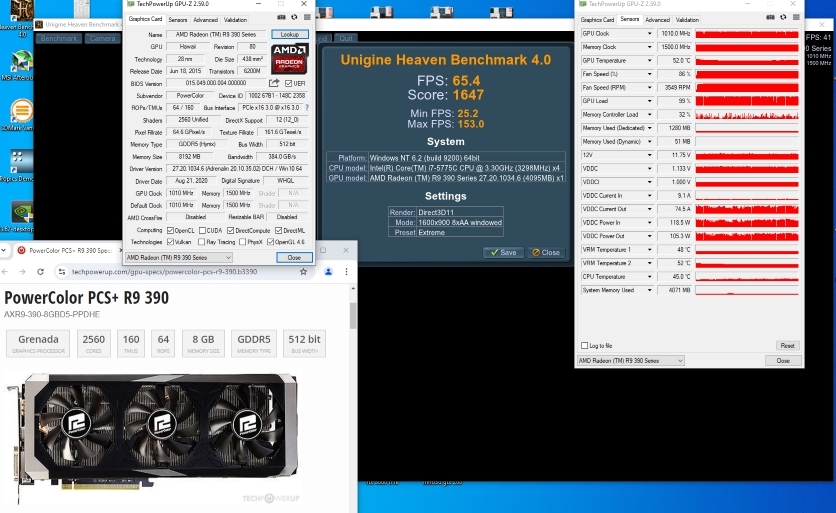Click the Memory Controller Load history graph
Screen dimensions: 836x513
tap(746, 114)
